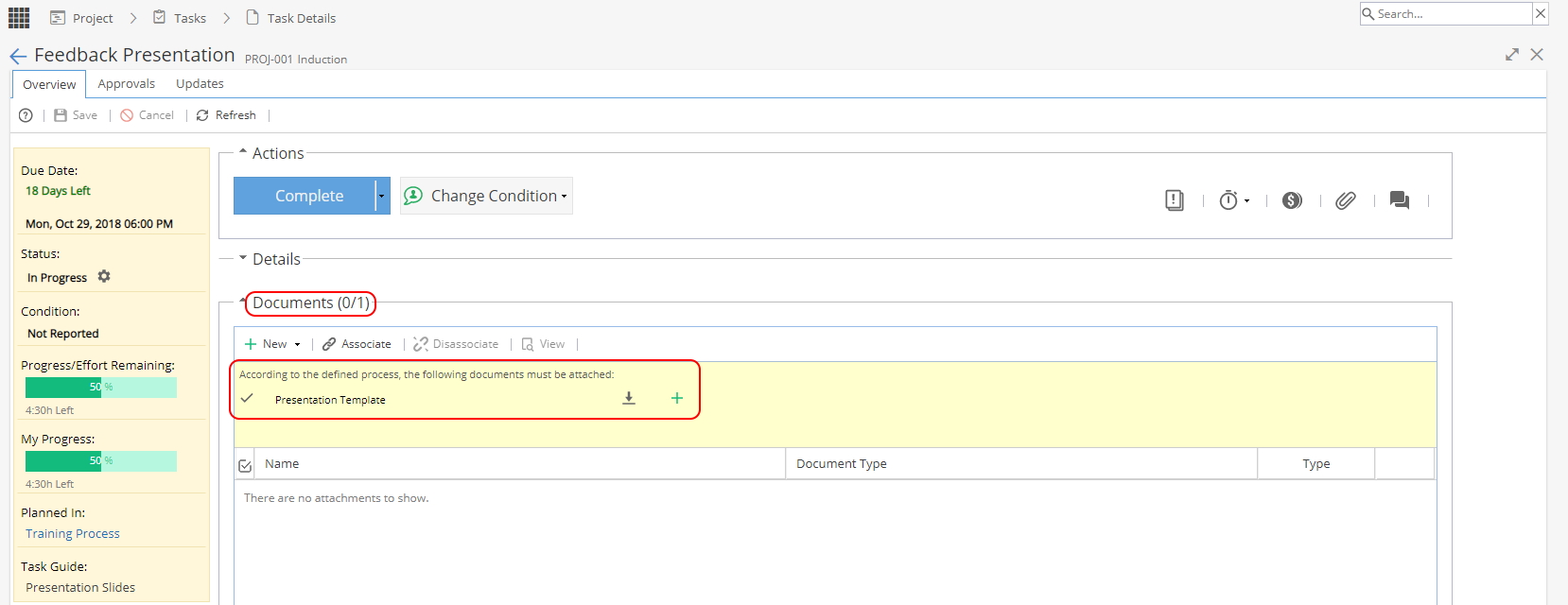The image size is (1568, 605).
Task: Expand the Details section
Action: coord(270,259)
